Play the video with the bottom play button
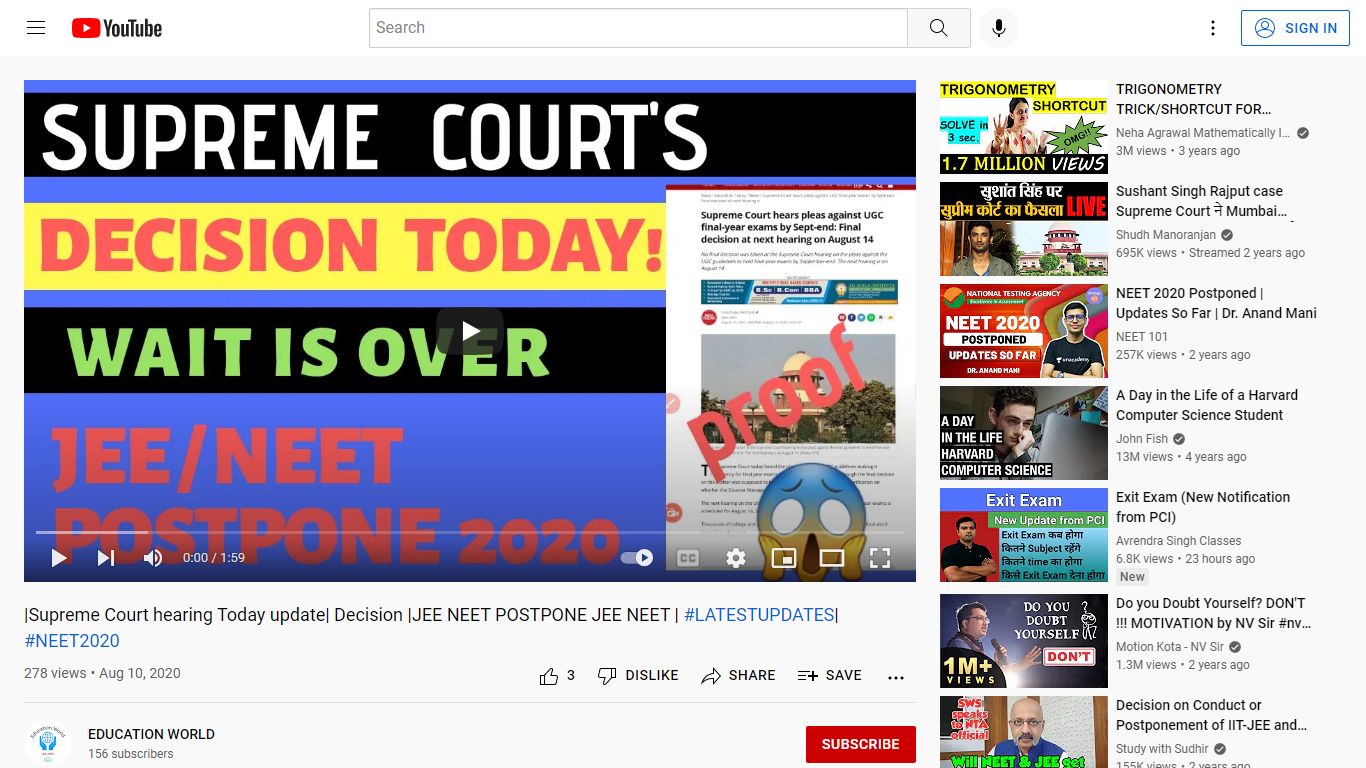The height and width of the screenshot is (768, 1366). [x=59, y=558]
